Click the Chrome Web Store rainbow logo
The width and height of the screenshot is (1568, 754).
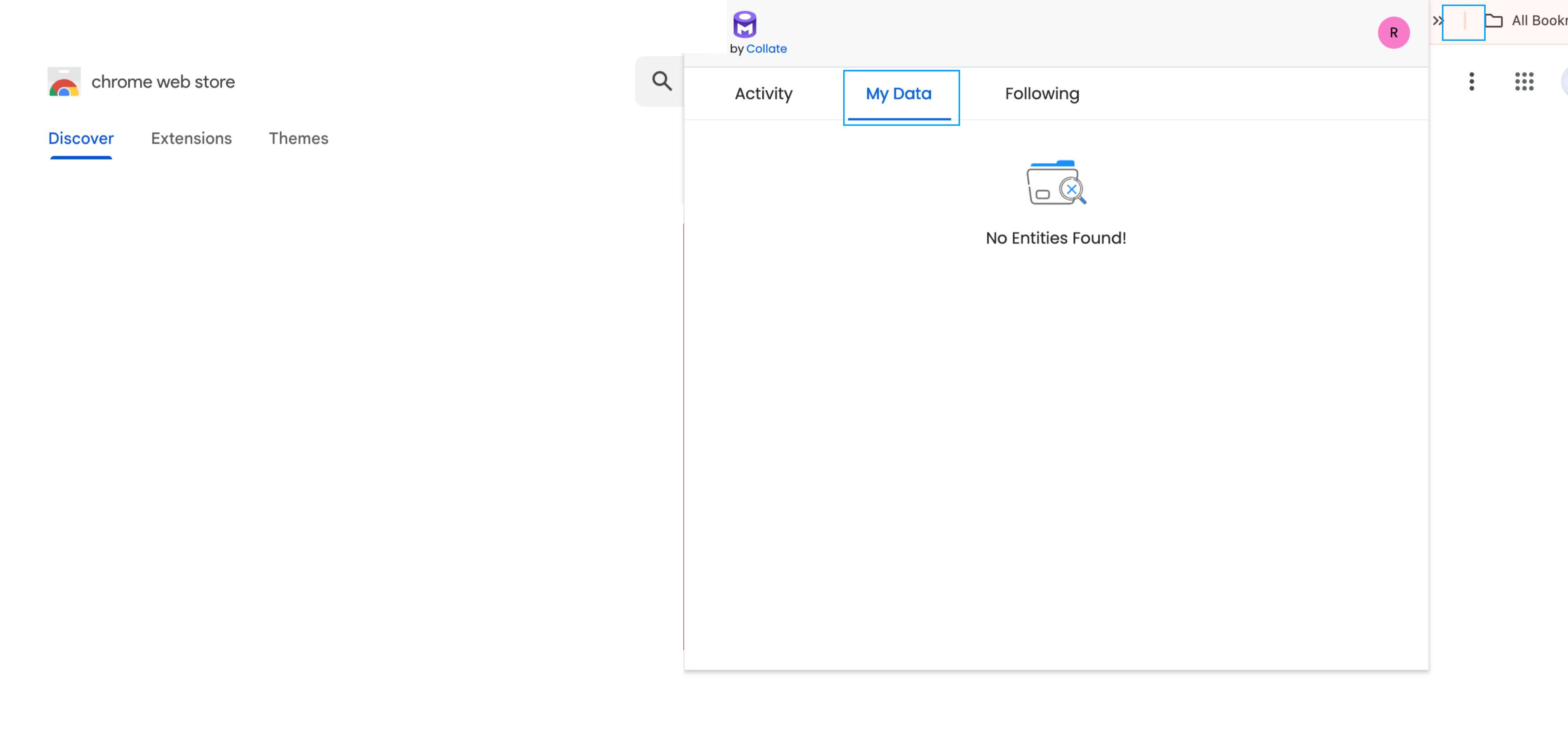coord(64,81)
